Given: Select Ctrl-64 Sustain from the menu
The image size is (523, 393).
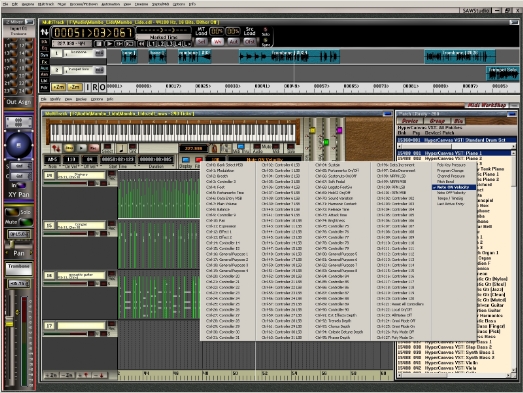Looking at the screenshot, I should pos(327,165).
